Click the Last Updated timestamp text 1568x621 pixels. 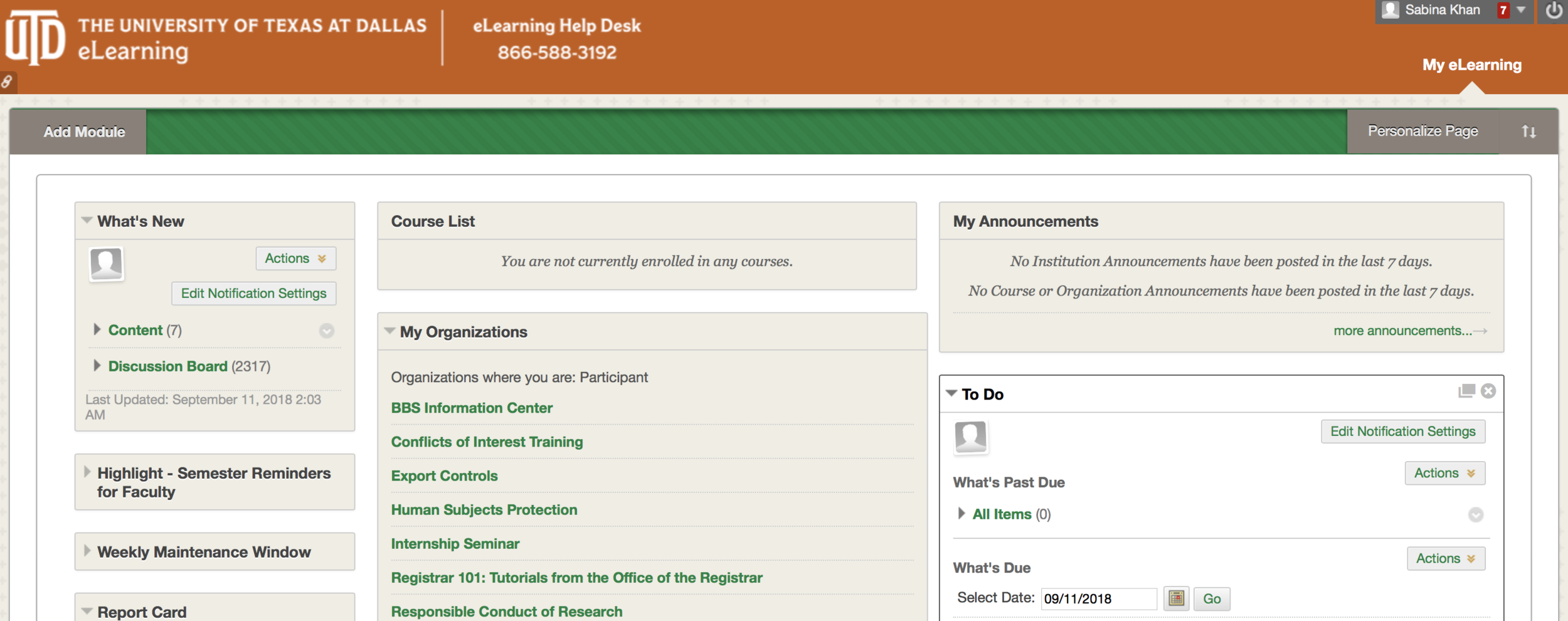pos(203,407)
